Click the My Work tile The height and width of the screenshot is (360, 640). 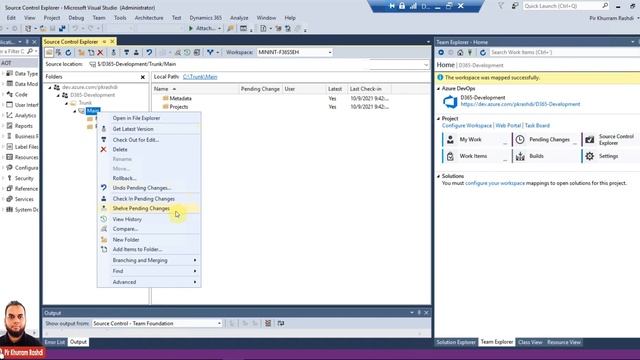pyautogui.click(x=476, y=140)
